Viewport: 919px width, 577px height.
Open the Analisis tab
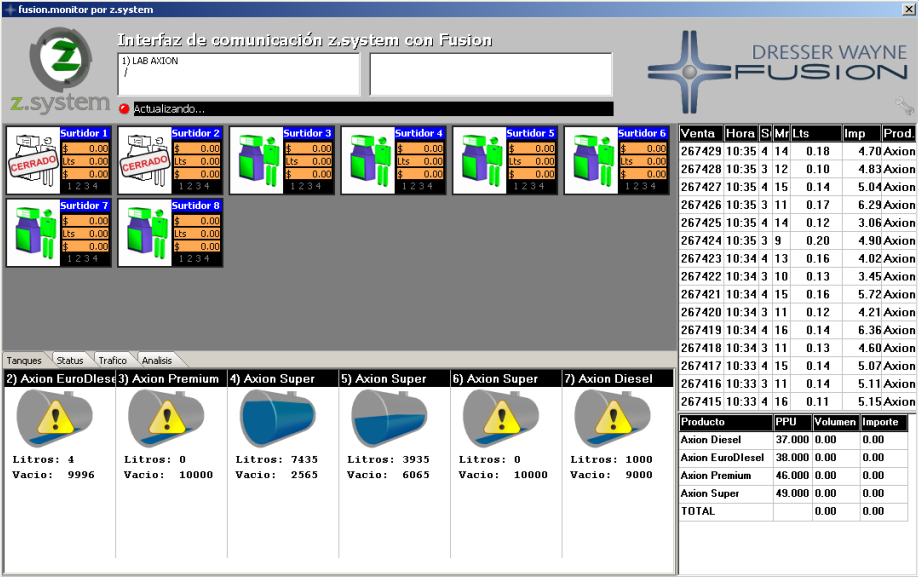(x=157, y=360)
